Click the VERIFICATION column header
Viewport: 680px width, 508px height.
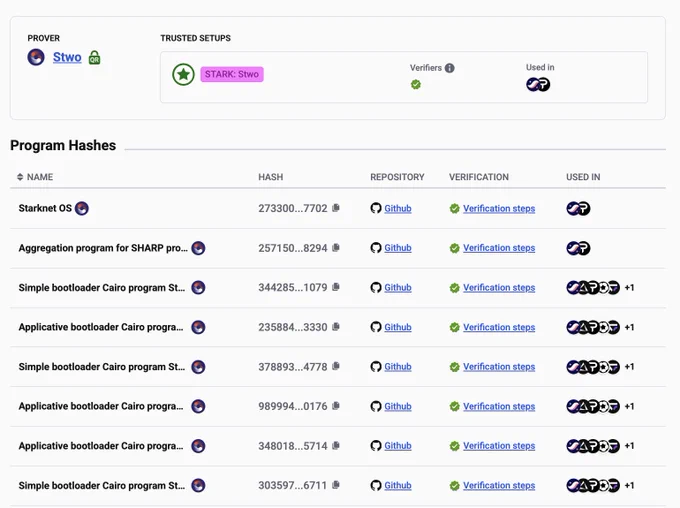[x=479, y=177]
